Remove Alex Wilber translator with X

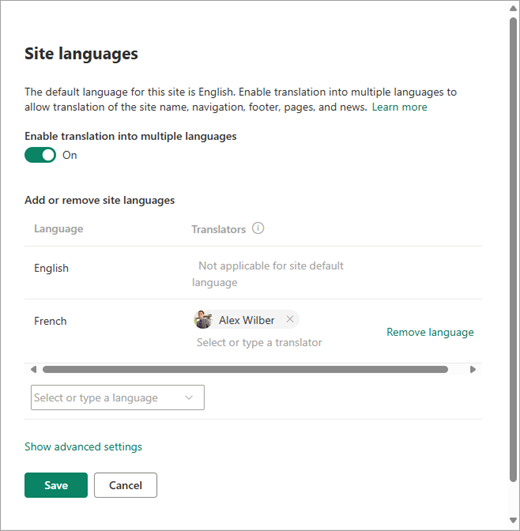290,319
